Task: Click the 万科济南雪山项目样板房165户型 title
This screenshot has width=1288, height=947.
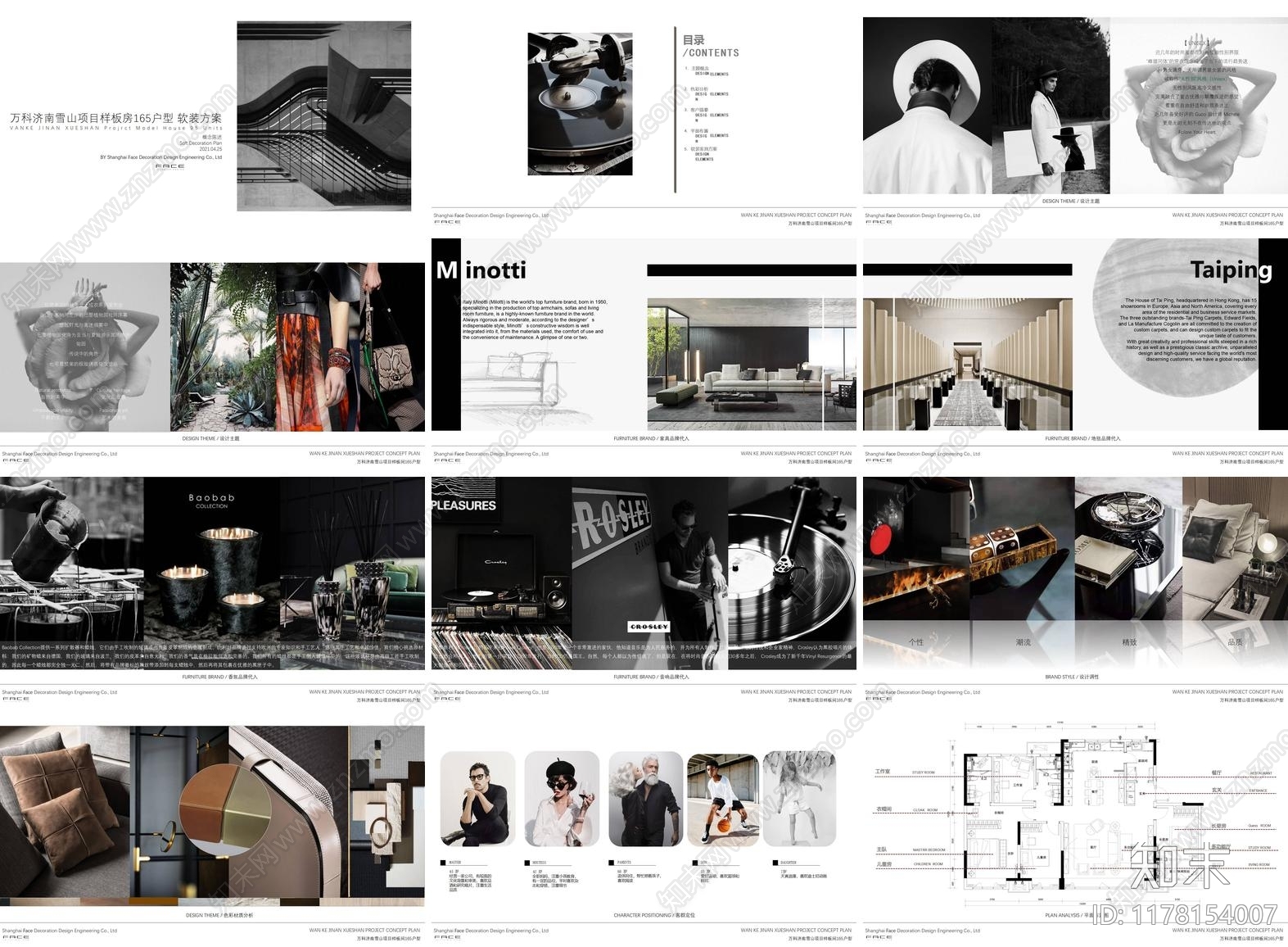Action: pyautogui.click(x=115, y=118)
